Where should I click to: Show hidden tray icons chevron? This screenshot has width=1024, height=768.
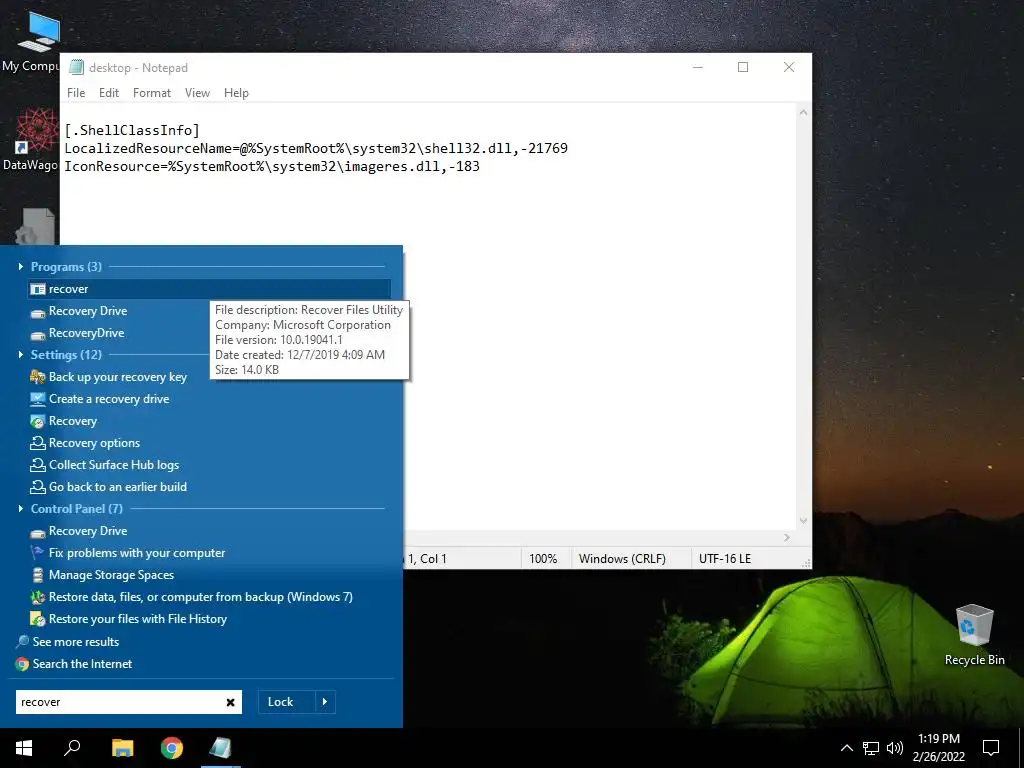(846, 748)
